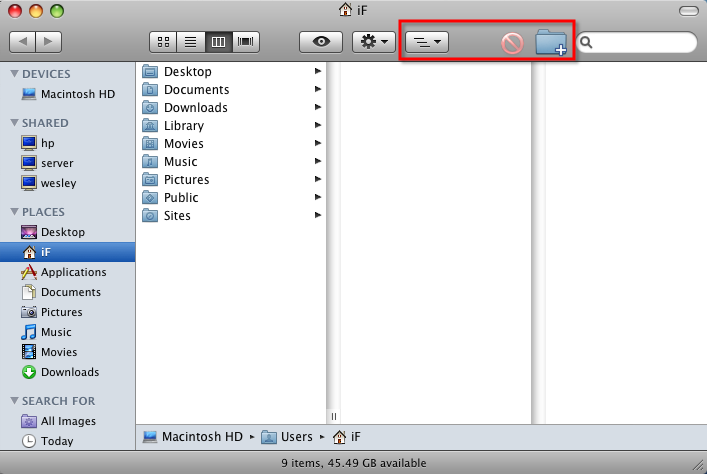Go back with the left arrow button

tap(23, 42)
